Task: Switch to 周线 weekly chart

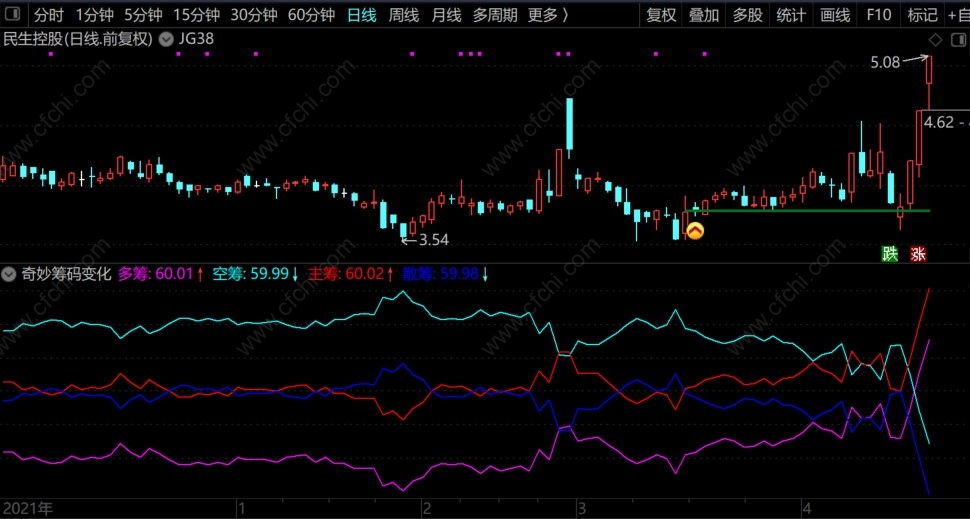Action: 404,15
